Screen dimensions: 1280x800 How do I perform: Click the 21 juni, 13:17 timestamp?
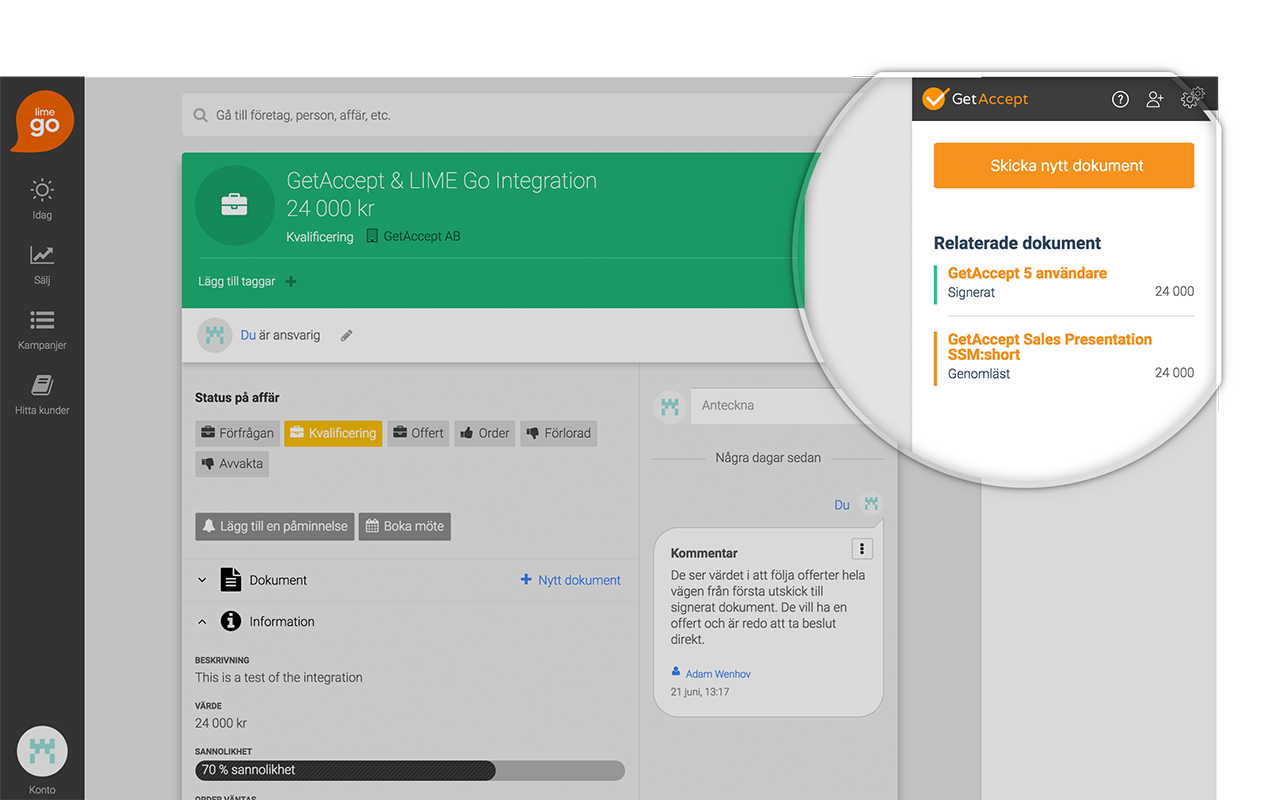[700, 692]
